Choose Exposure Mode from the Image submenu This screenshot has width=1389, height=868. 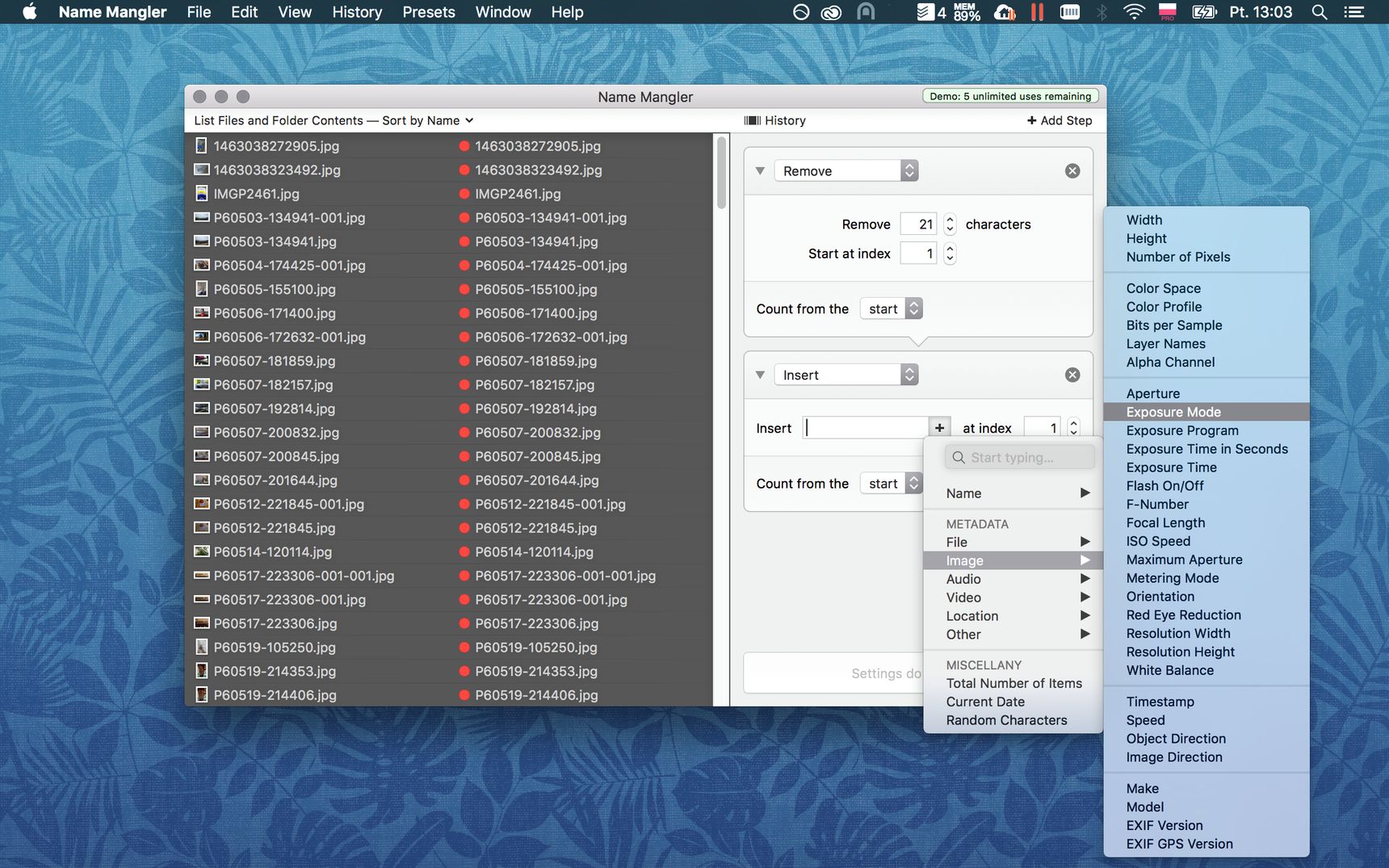1206,412
